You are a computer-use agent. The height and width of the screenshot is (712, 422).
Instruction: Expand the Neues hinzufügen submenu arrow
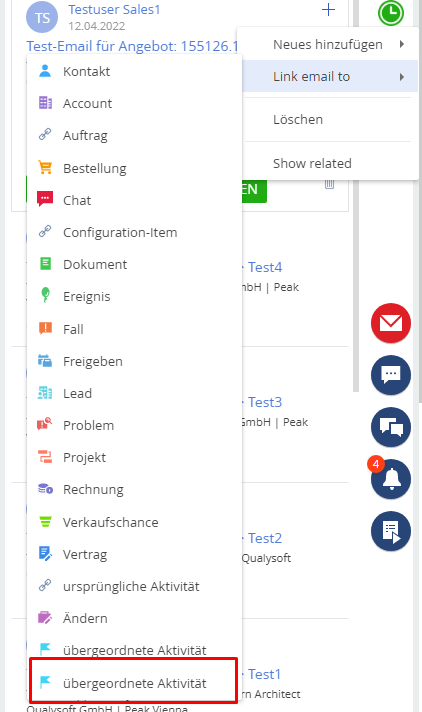402,44
